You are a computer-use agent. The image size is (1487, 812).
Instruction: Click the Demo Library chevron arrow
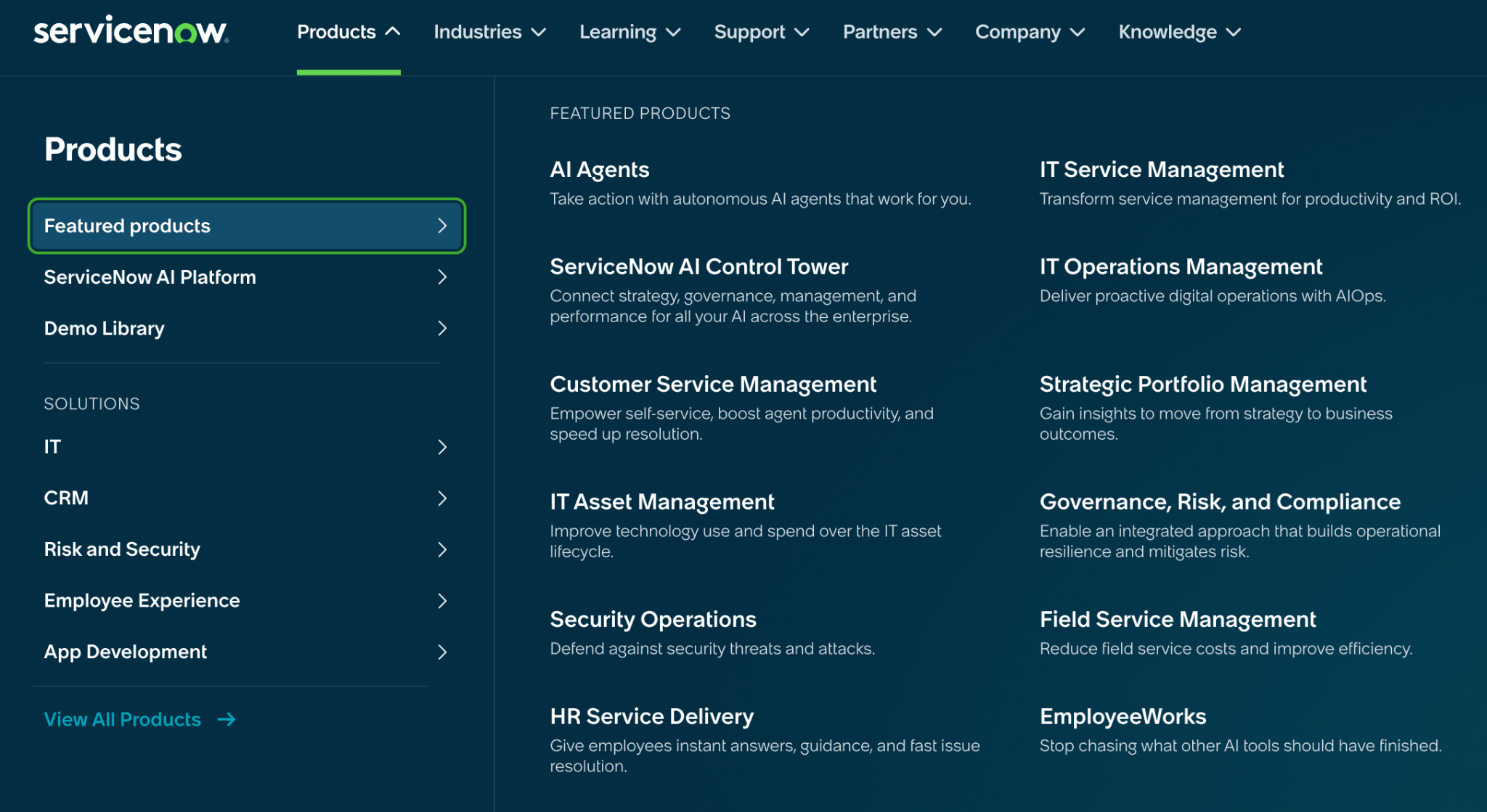(442, 329)
